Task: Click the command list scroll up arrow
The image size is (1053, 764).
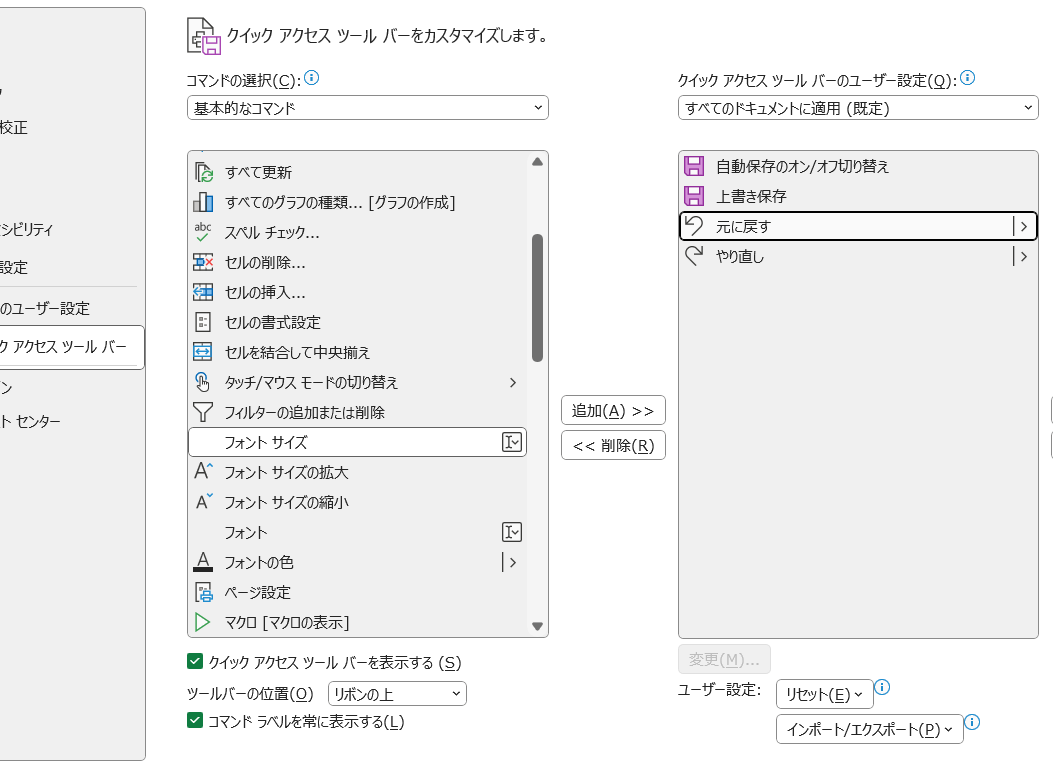Action: click(x=537, y=162)
